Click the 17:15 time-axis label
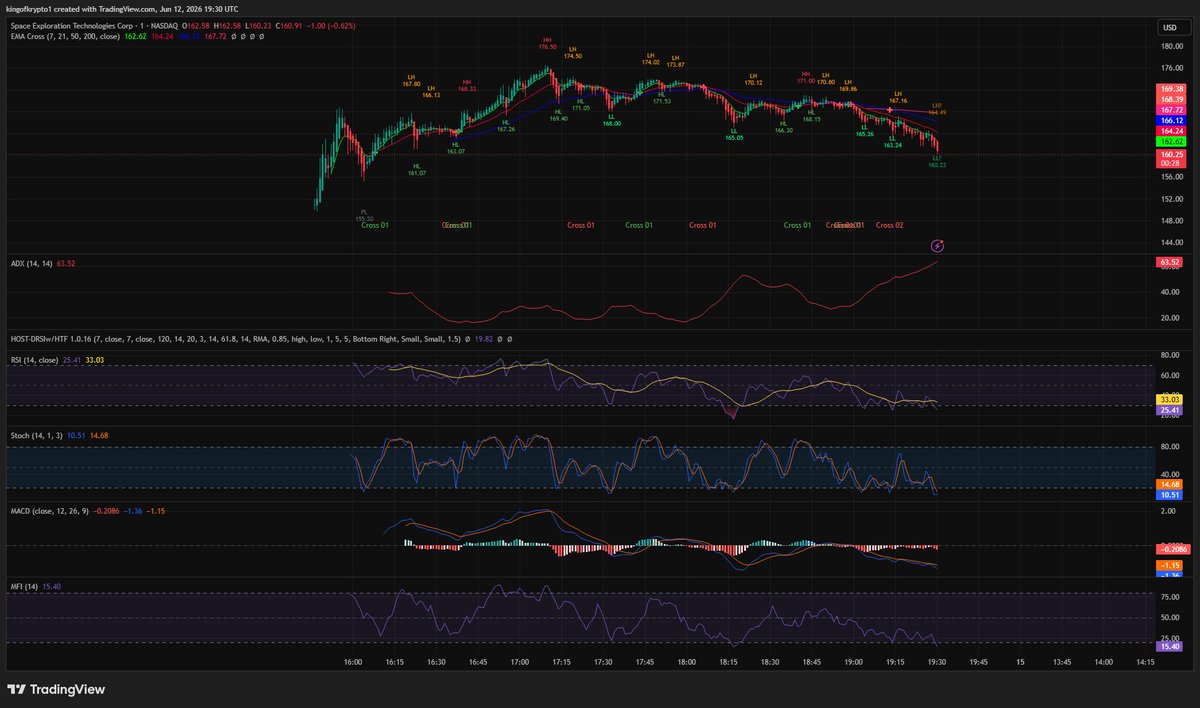Screen dimensions: 1200x708 click(x=560, y=661)
